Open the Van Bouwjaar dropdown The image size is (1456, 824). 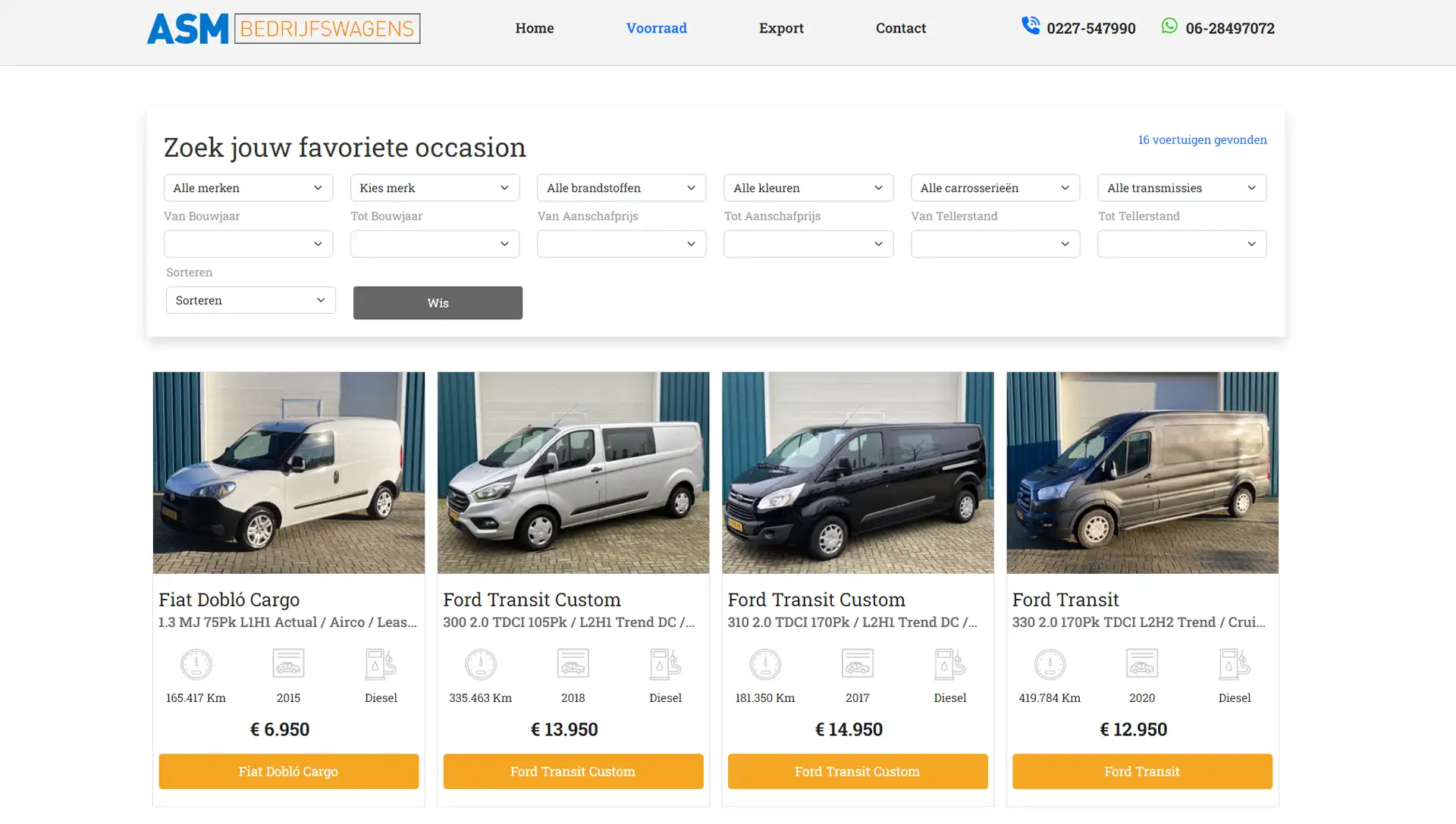(x=248, y=243)
